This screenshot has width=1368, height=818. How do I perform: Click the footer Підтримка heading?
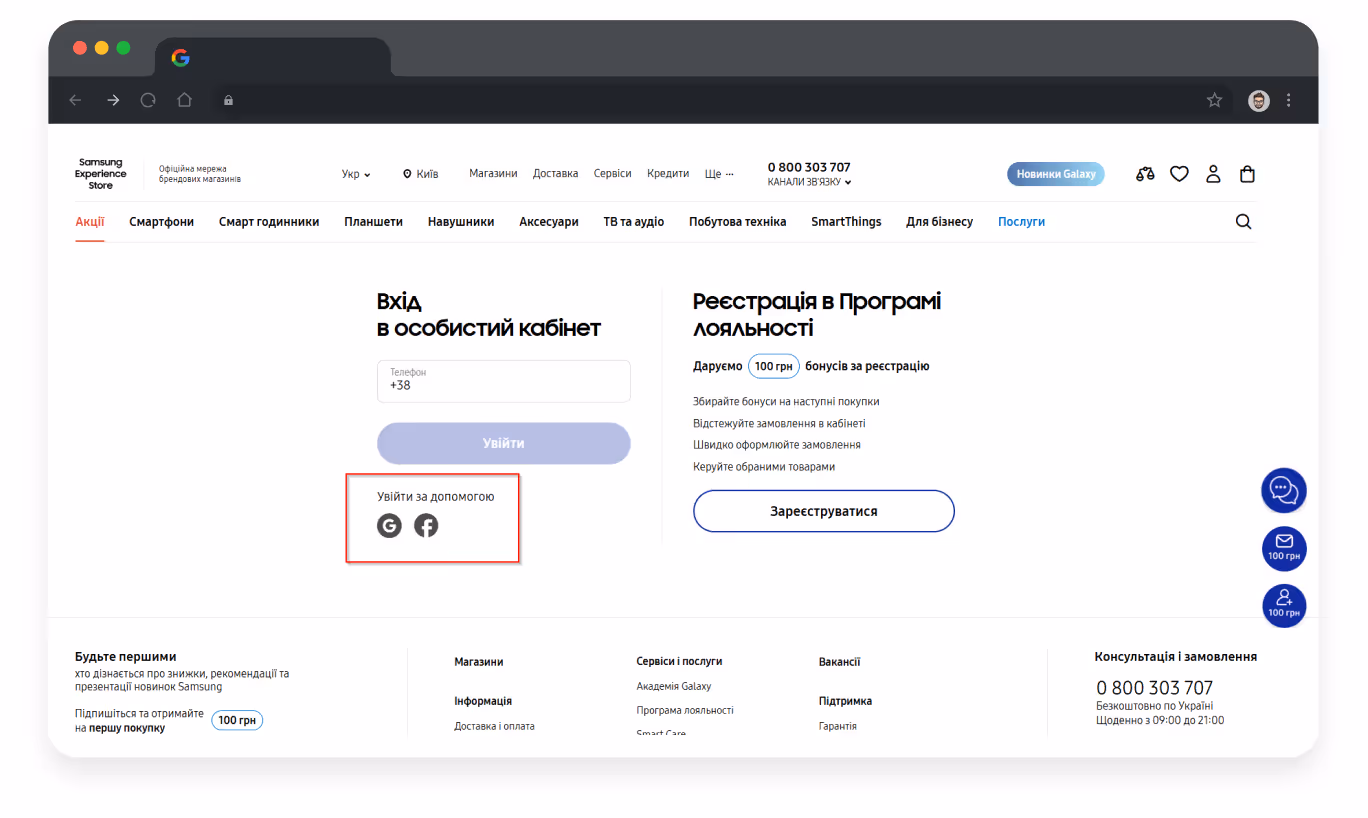tap(845, 701)
